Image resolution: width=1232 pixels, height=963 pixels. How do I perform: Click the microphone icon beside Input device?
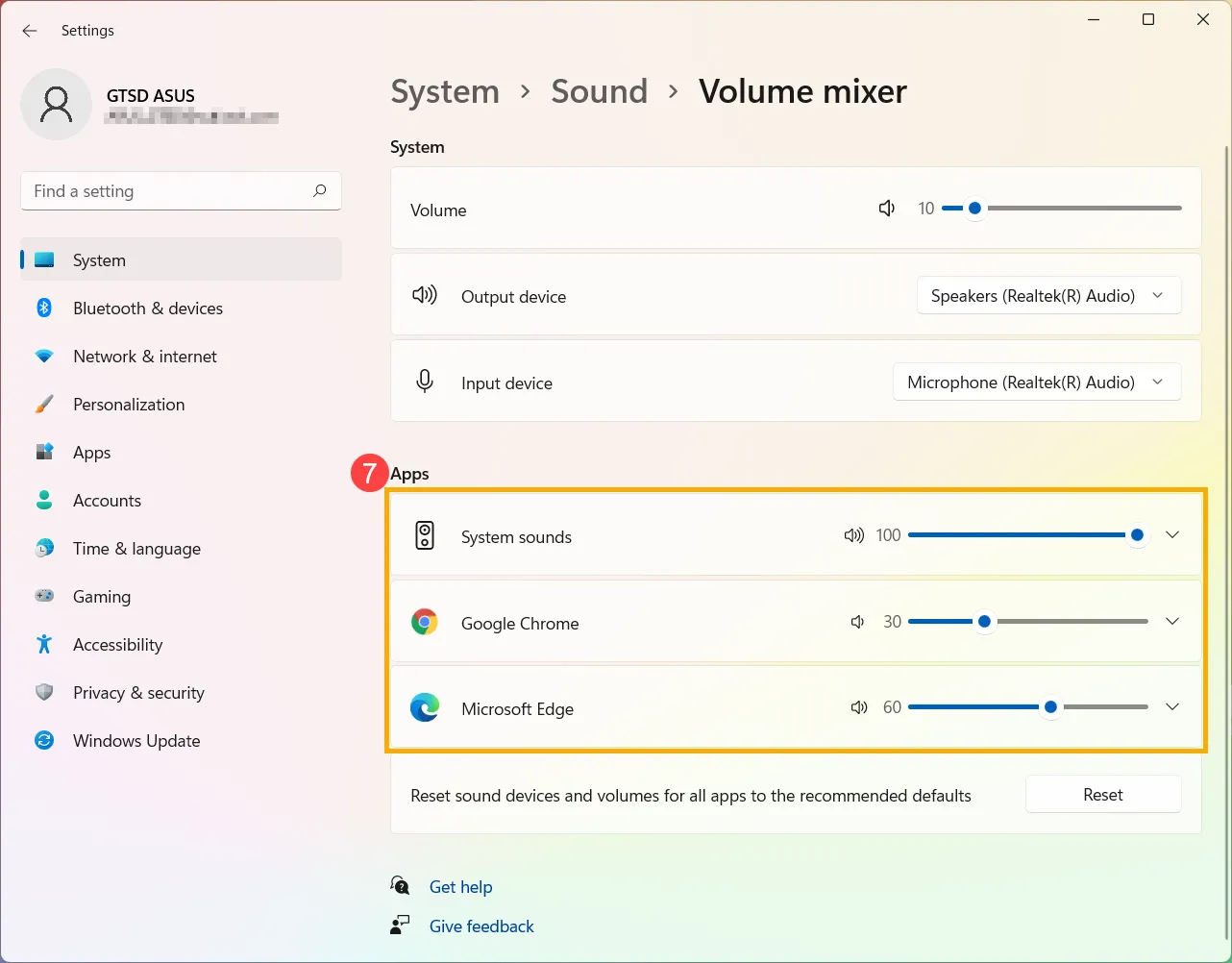tap(424, 381)
